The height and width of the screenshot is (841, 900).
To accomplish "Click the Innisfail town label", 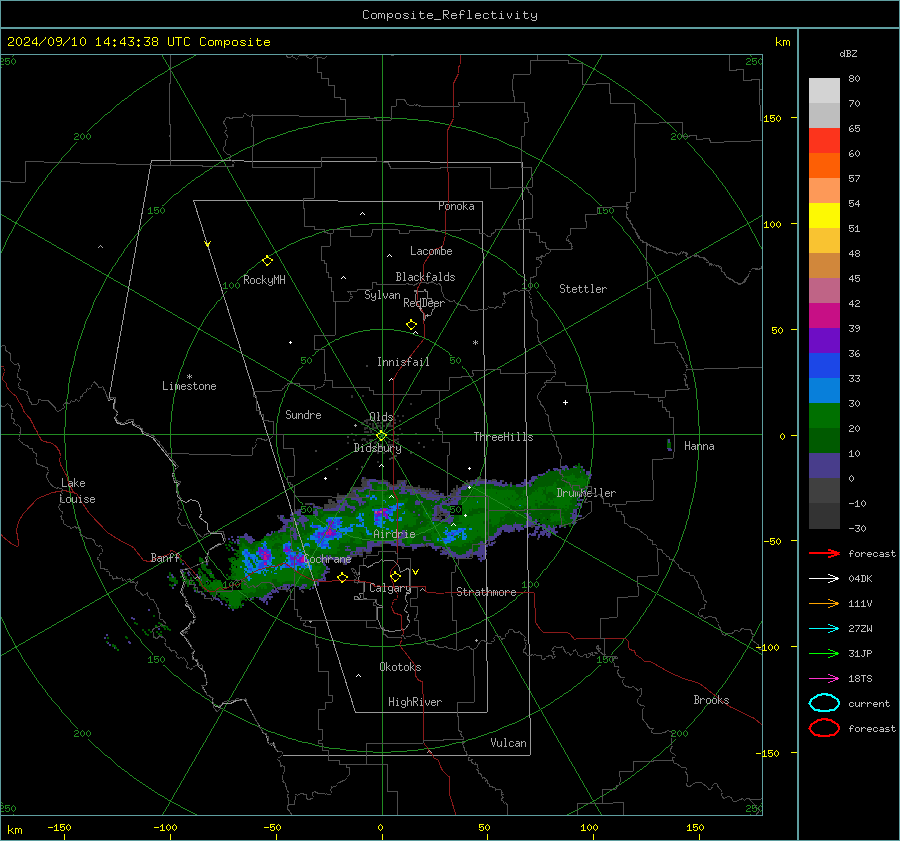I will click(x=403, y=362).
